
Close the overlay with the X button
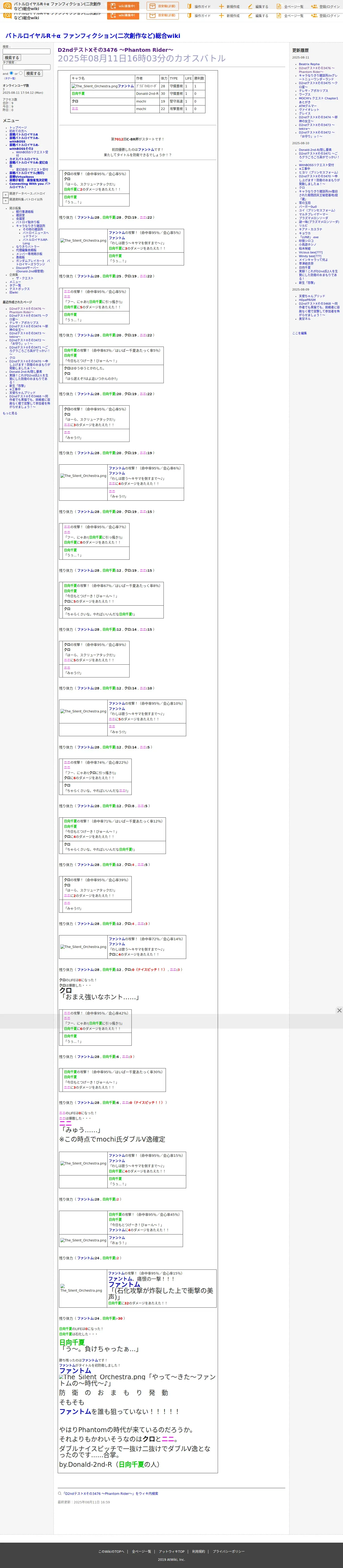coord(339,1010)
